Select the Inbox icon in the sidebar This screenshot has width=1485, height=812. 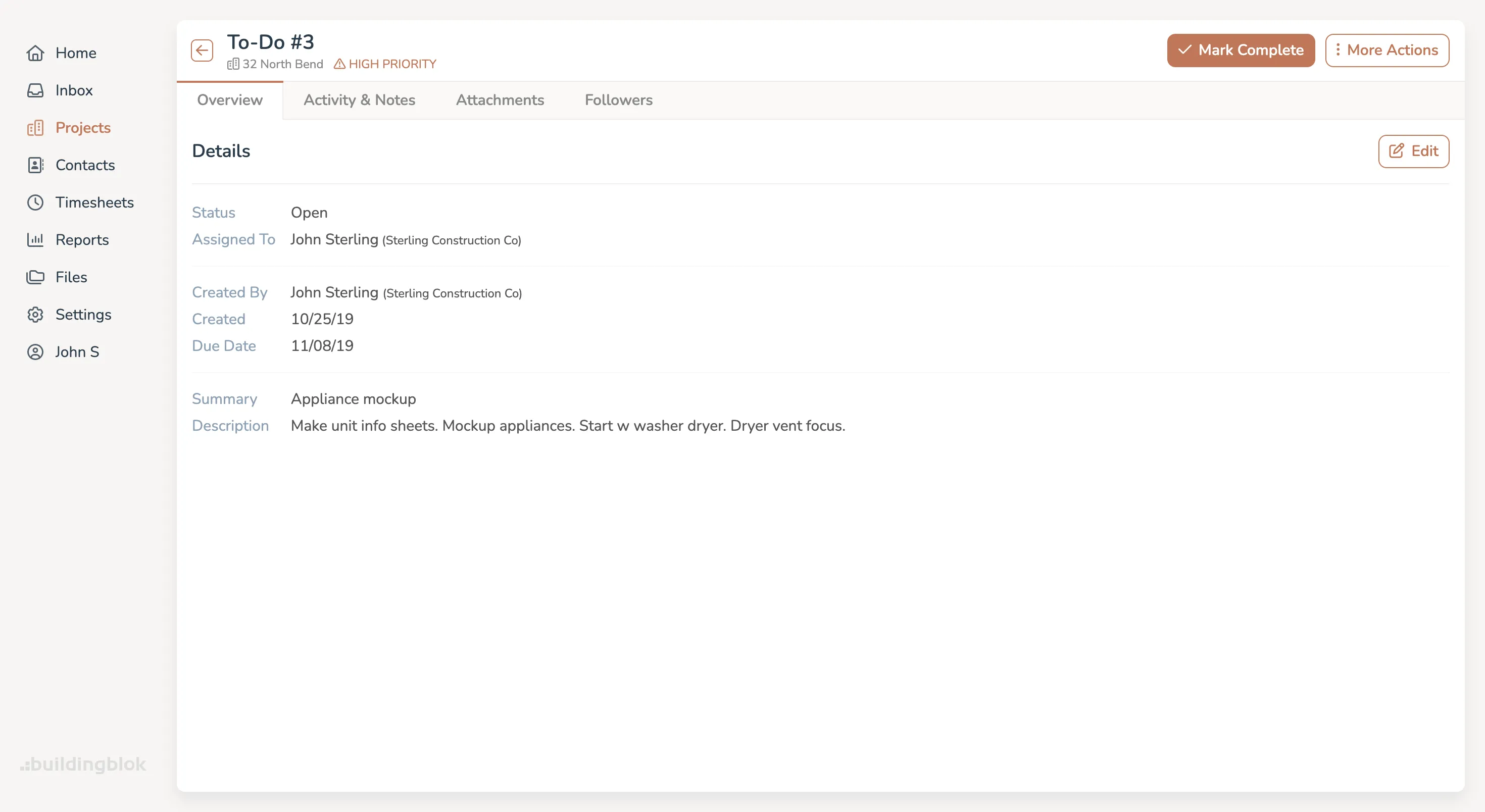pos(36,90)
